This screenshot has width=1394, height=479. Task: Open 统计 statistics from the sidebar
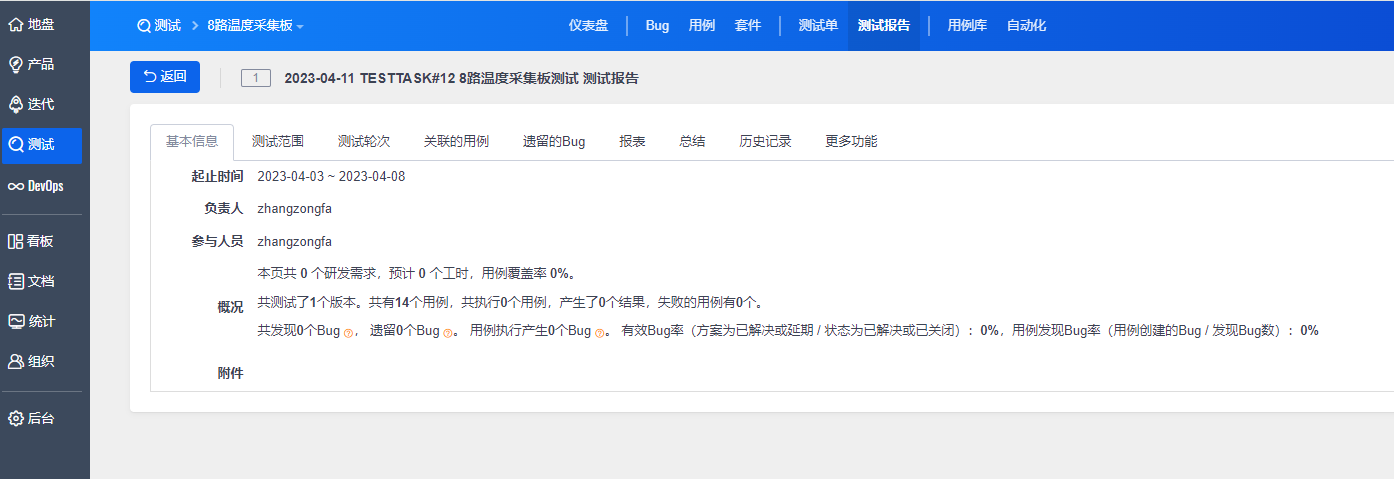tap(16, 321)
